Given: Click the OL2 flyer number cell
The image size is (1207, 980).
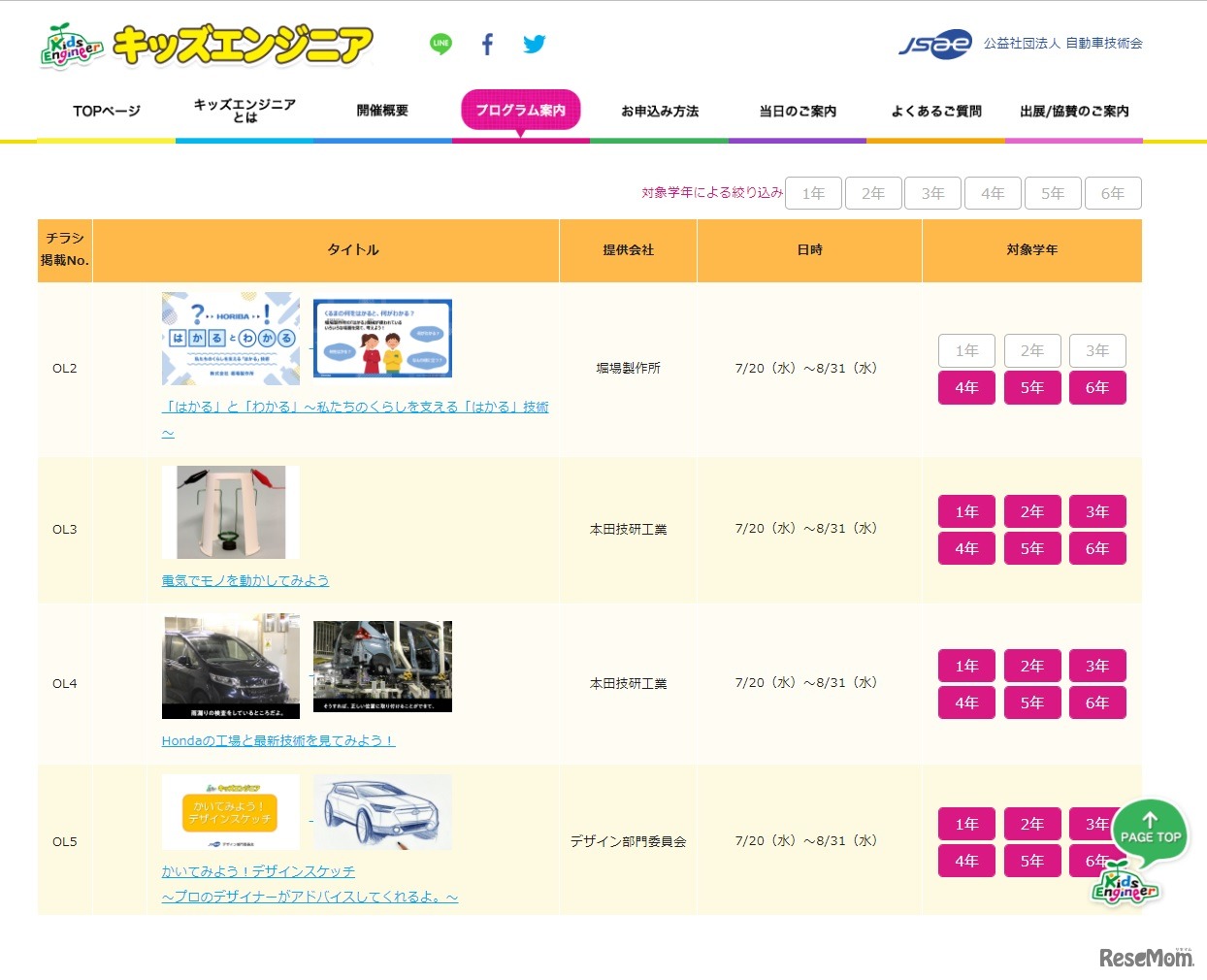Looking at the screenshot, I should pyautogui.click(x=65, y=369).
